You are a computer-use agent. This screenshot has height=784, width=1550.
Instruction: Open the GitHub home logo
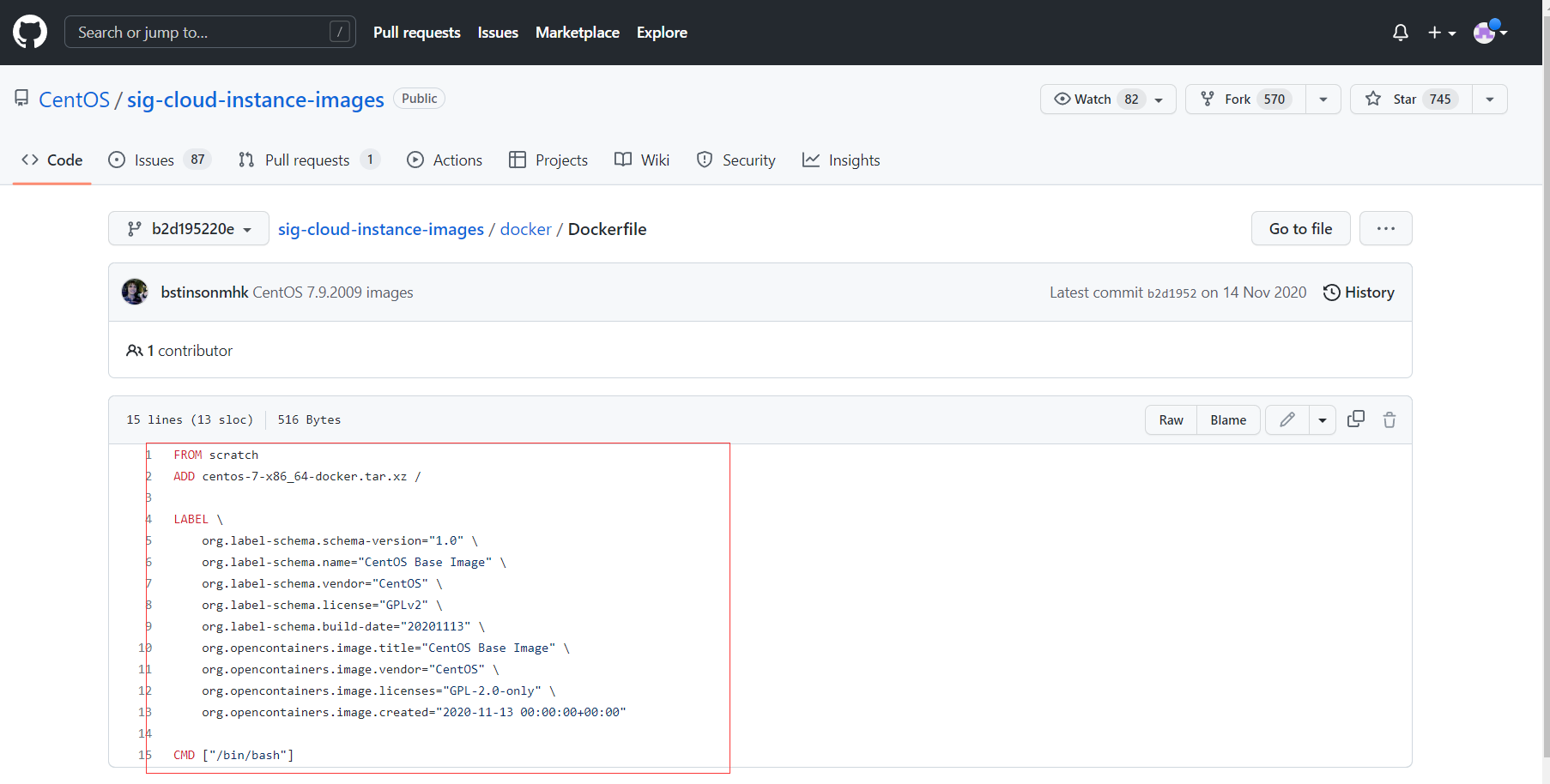(30, 32)
